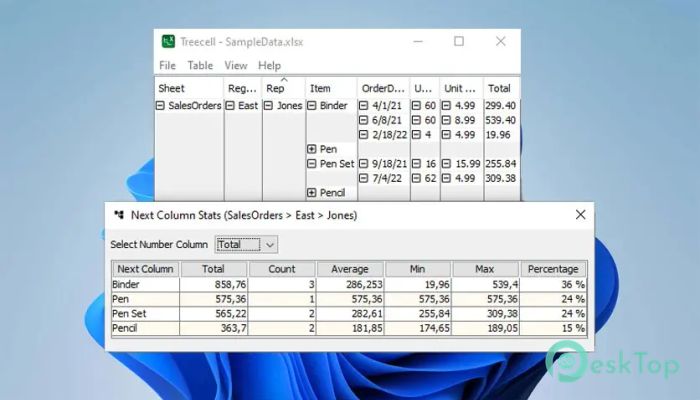700x400 pixels.
Task: Close the Treecell window
Action: pos(500,42)
